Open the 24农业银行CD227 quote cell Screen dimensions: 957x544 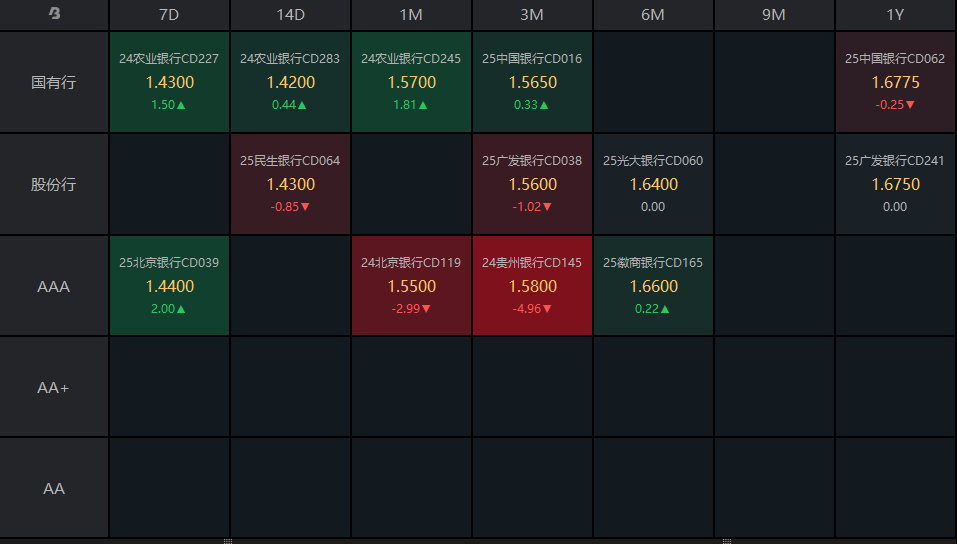[x=169, y=82]
